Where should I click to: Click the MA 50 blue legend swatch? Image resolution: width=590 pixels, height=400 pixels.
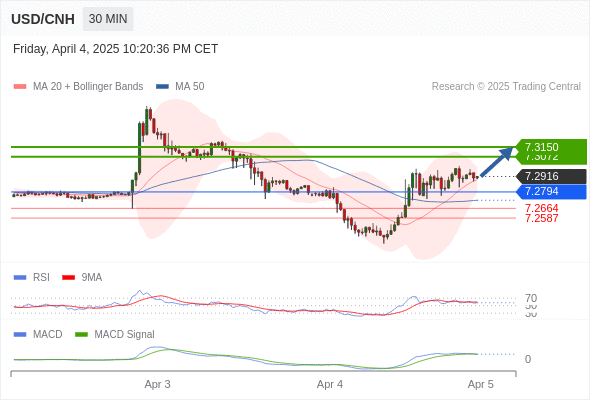[162, 87]
